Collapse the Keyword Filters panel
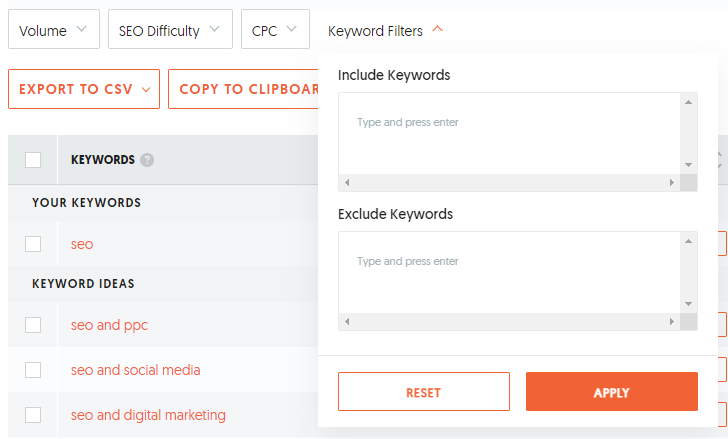728x439 pixels. (385, 31)
